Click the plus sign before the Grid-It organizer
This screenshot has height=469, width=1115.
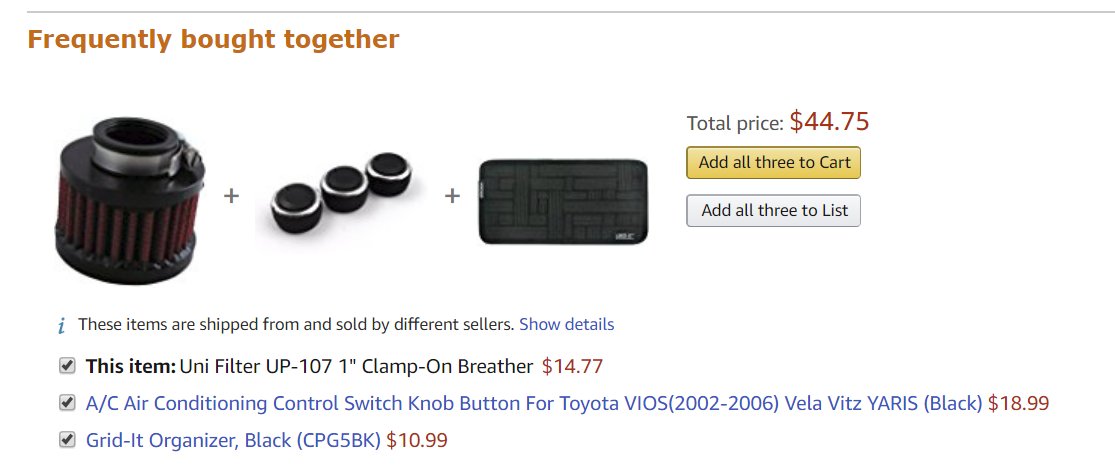452,195
